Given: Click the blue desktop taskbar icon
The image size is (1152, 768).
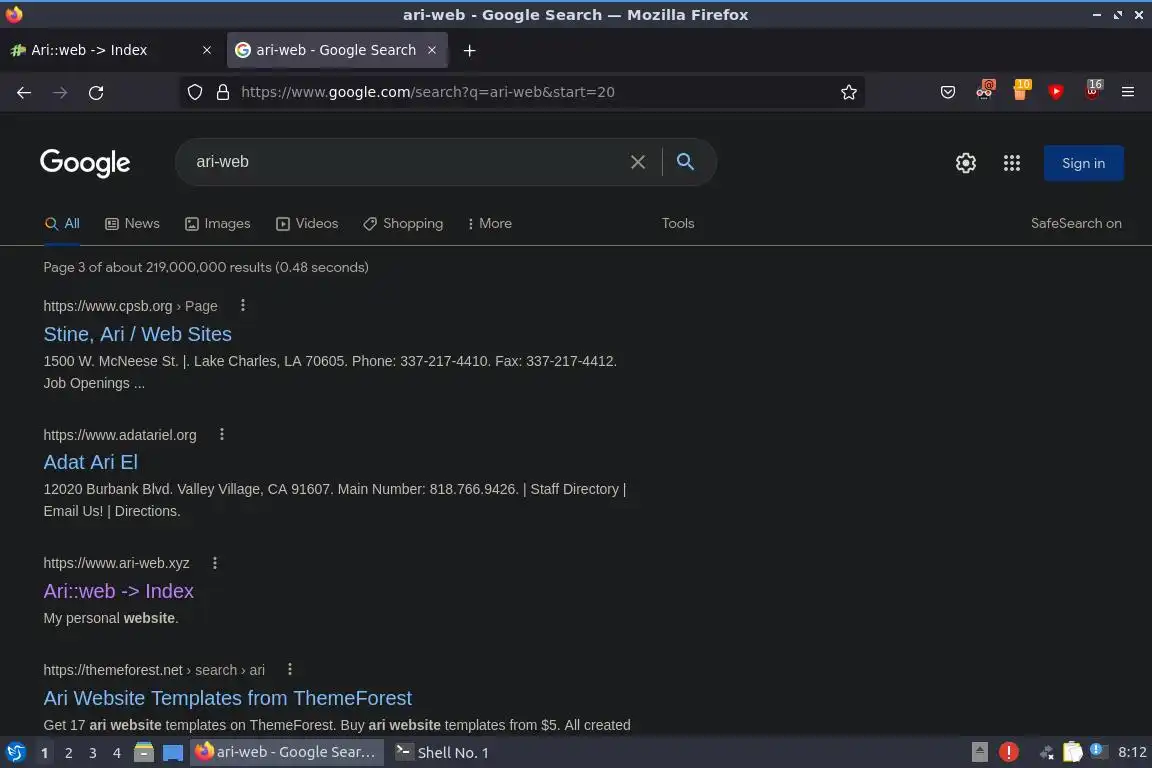Looking at the screenshot, I should coord(173,753).
